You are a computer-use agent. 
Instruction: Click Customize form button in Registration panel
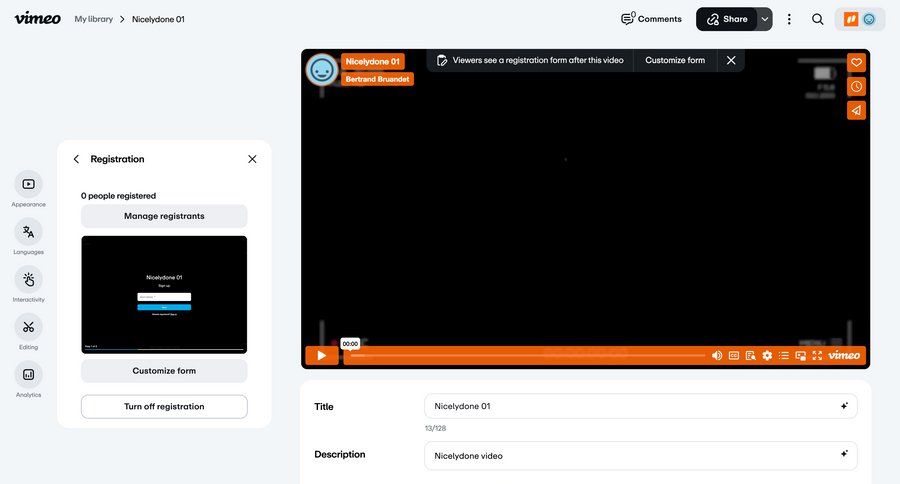[164, 371]
